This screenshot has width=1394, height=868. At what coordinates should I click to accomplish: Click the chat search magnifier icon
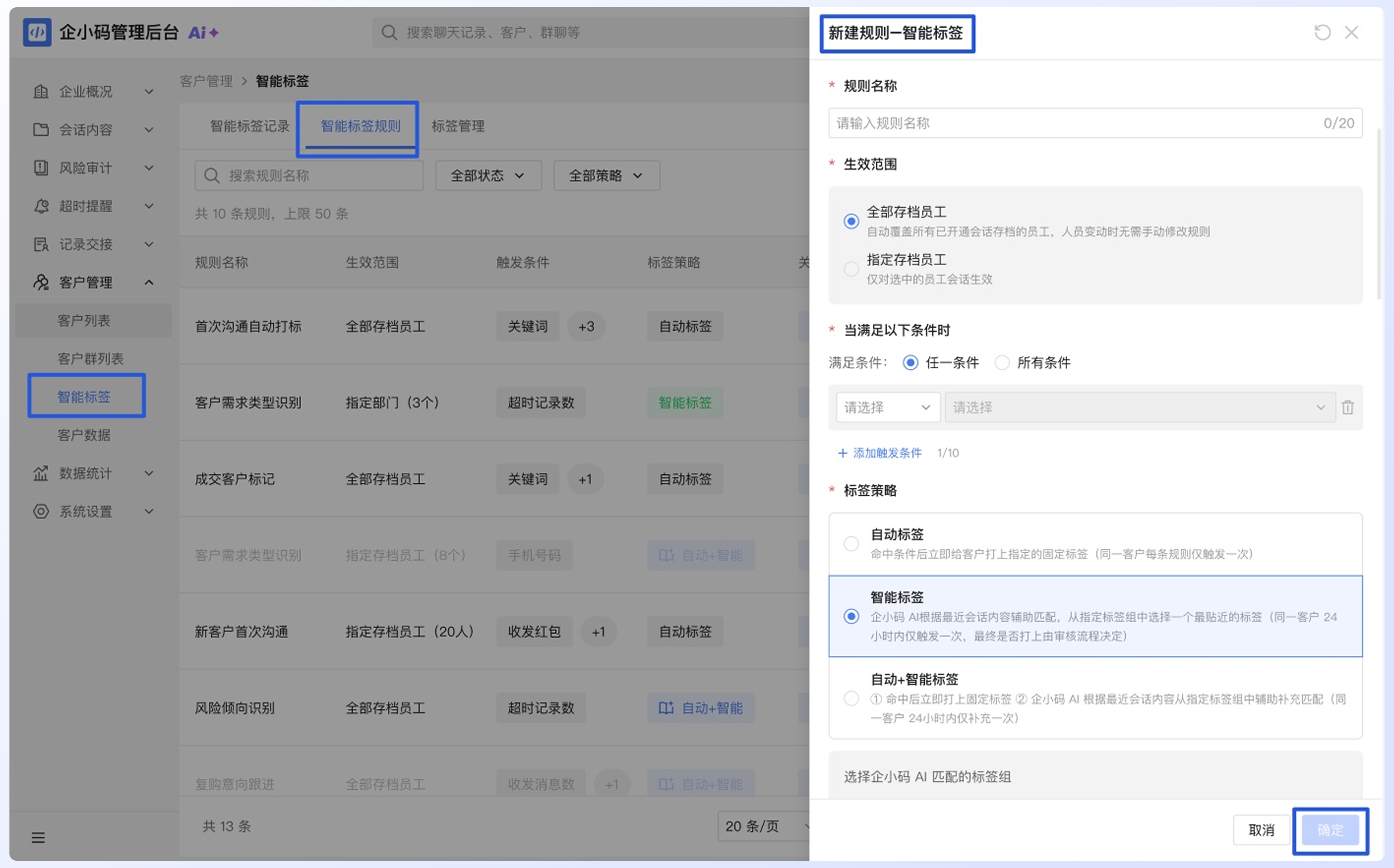tap(389, 33)
